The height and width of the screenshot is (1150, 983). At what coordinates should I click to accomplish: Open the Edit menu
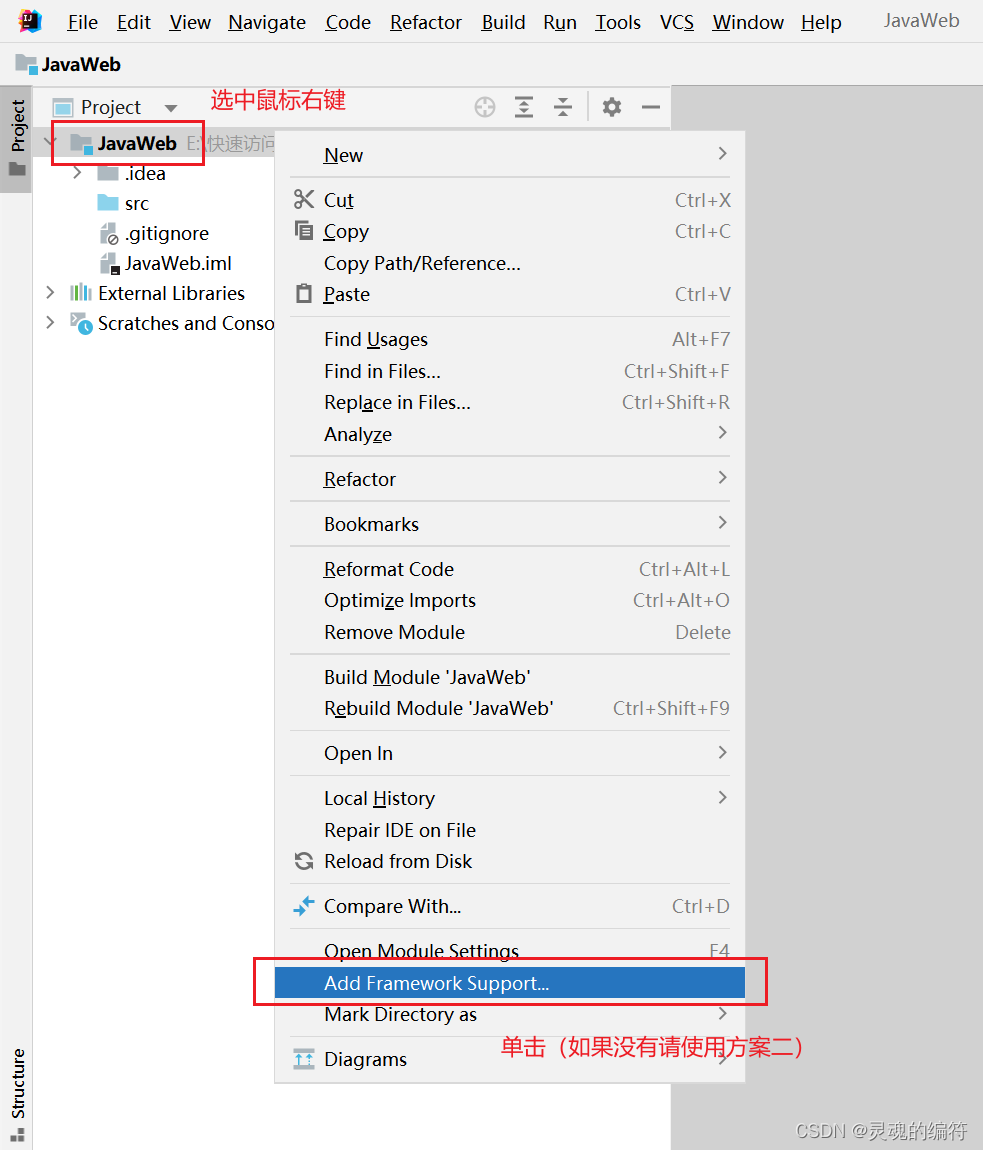coord(134,23)
